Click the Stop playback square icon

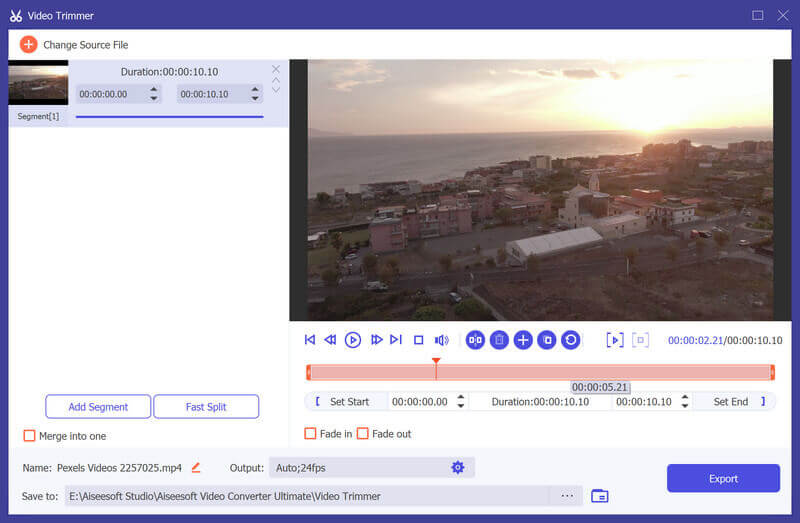(x=419, y=340)
